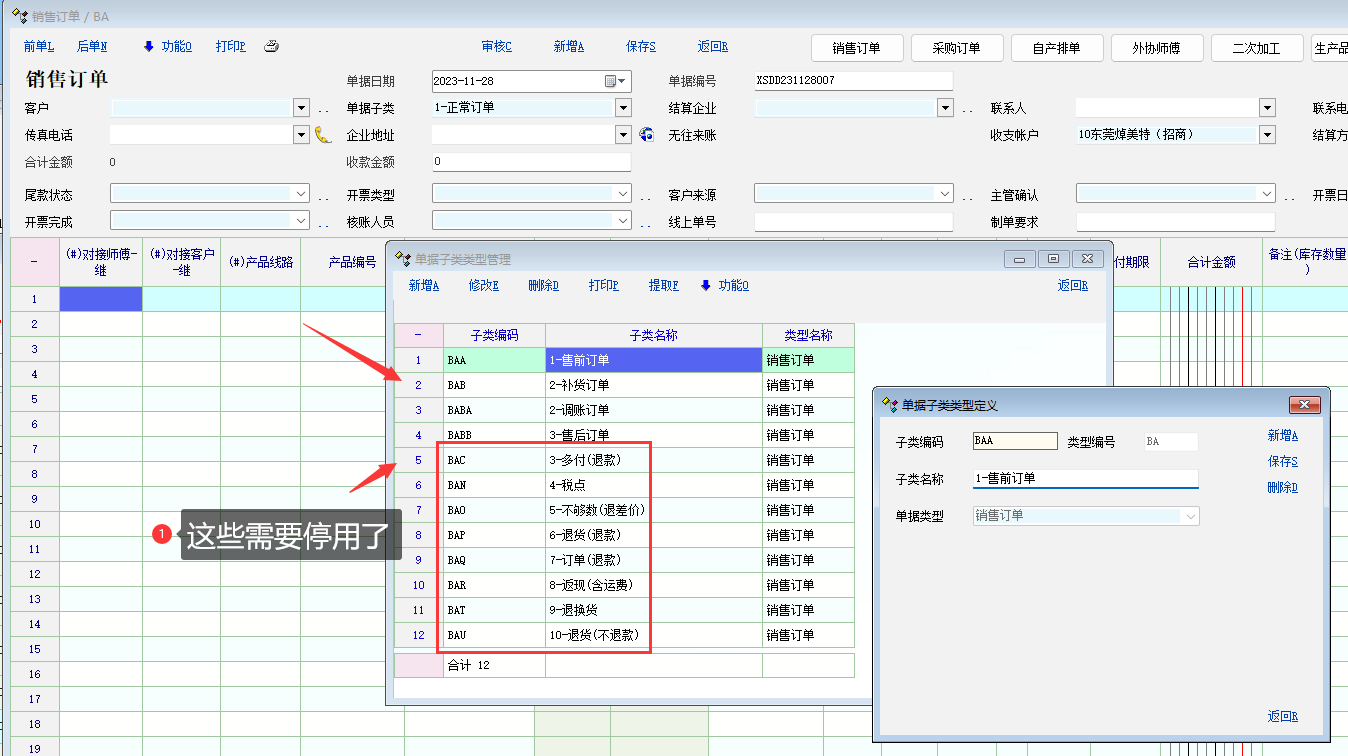Click 审核 in the main toolbar
The height and width of the screenshot is (756, 1348).
coord(496,47)
